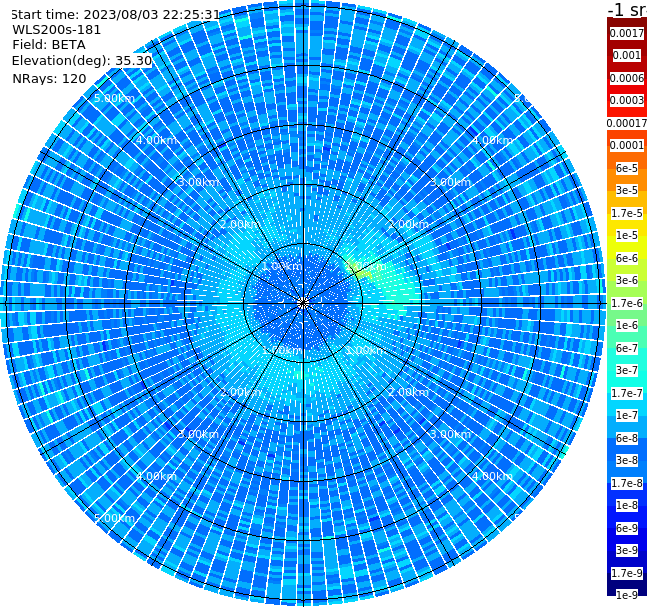Click the 0.0001 colorbar tick label
The height and width of the screenshot is (607, 647).
(x=627, y=145)
